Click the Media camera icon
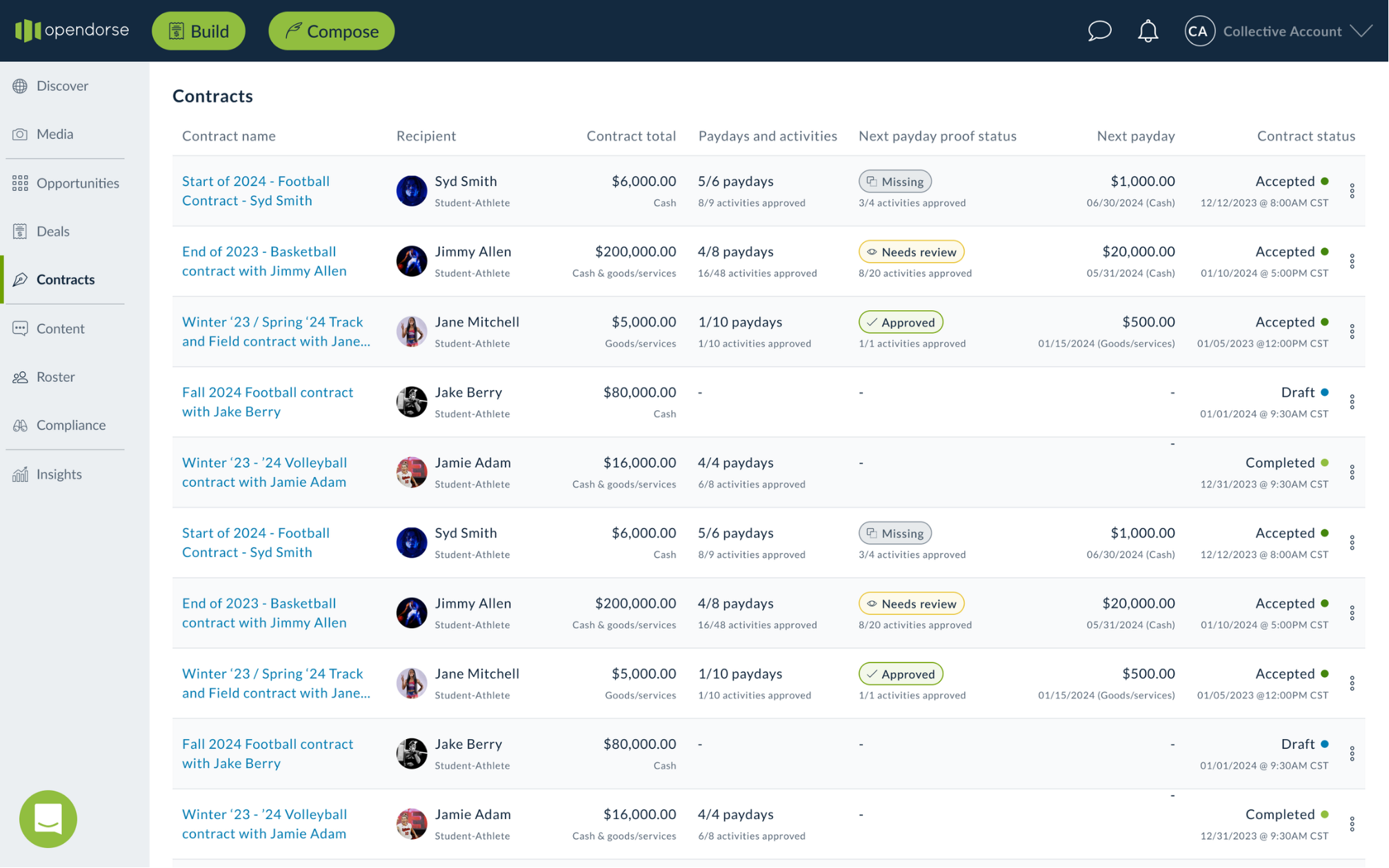 pos(20,134)
